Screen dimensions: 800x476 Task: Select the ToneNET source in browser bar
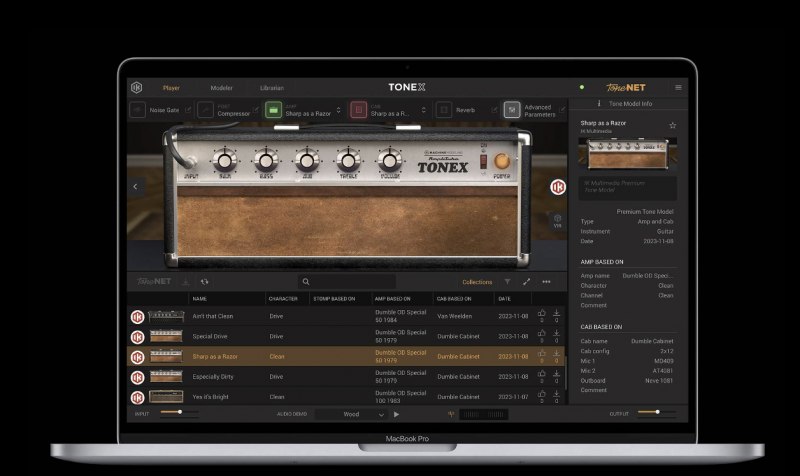(x=154, y=282)
